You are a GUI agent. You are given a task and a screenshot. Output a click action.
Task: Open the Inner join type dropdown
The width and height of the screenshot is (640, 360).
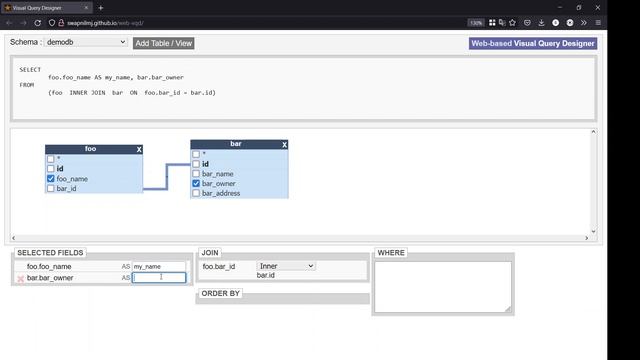point(286,266)
